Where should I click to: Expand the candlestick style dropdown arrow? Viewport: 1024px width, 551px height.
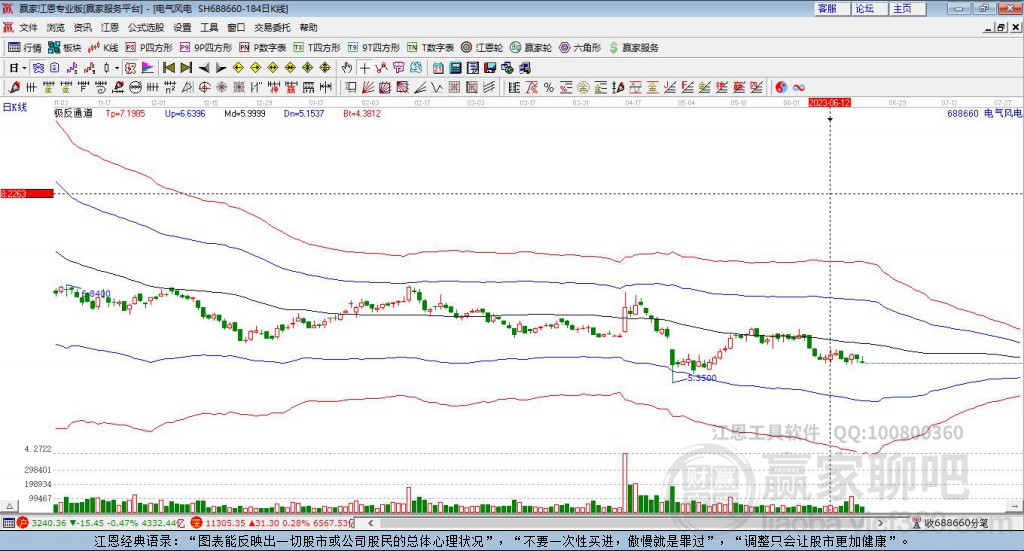pos(117,68)
